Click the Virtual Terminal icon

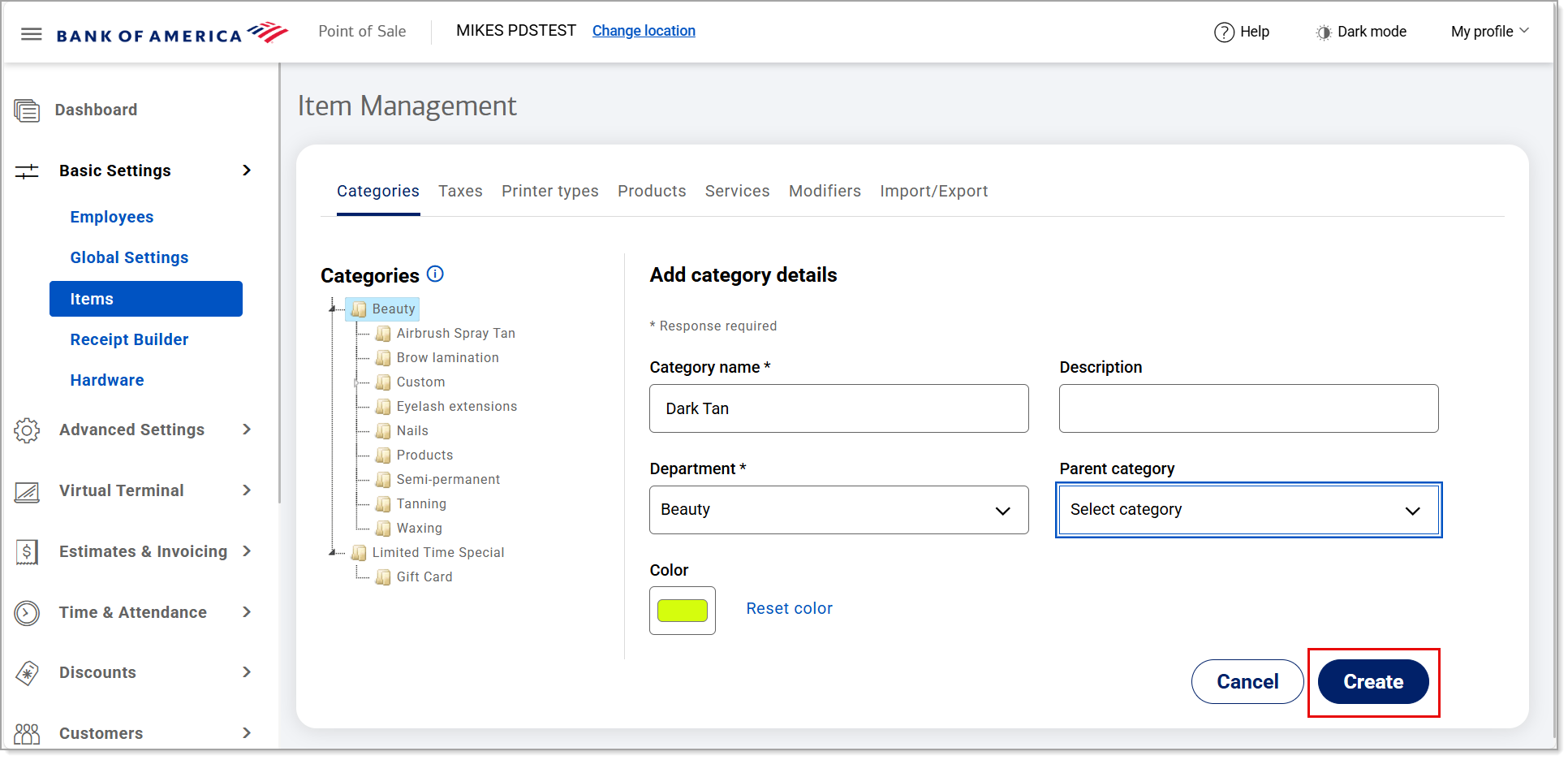(x=27, y=491)
